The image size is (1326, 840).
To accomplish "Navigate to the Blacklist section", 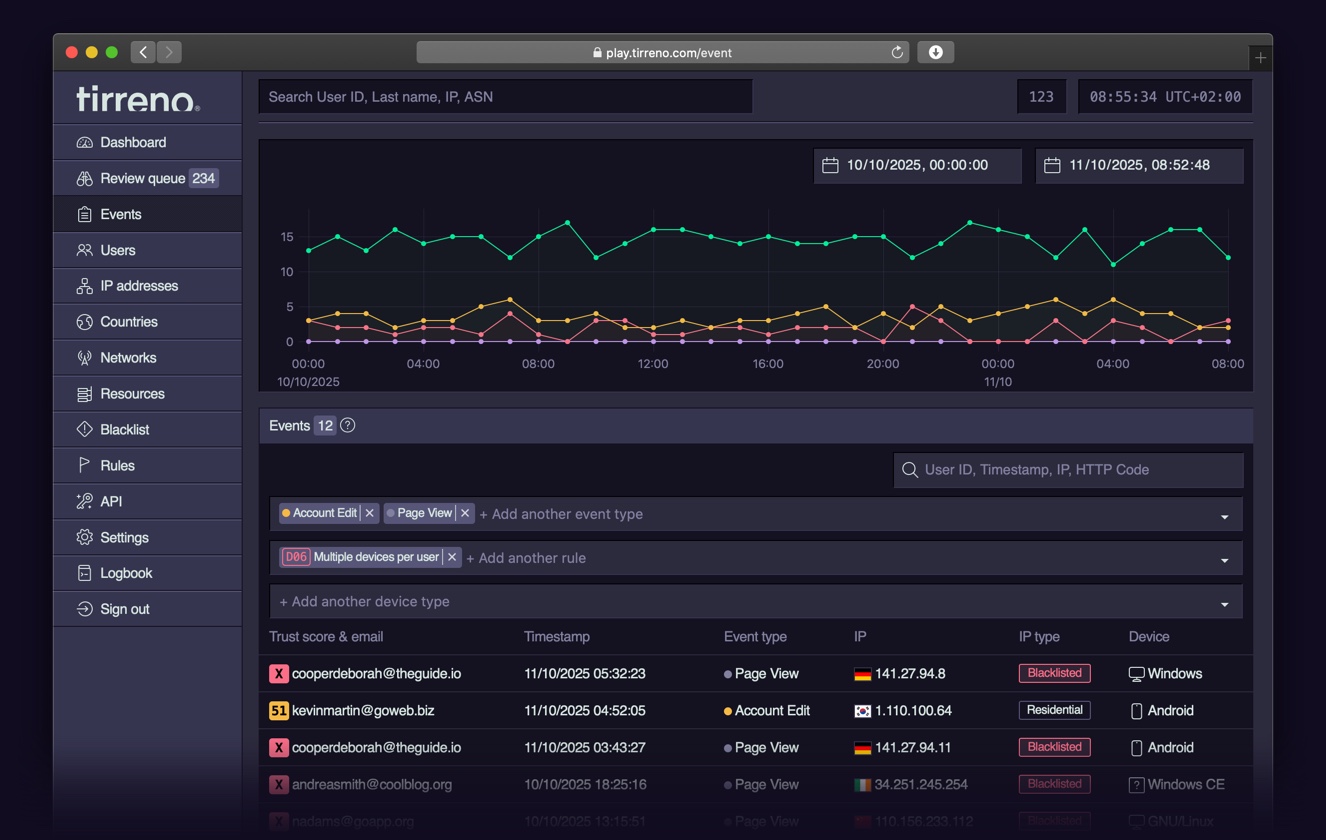I will click(125, 430).
